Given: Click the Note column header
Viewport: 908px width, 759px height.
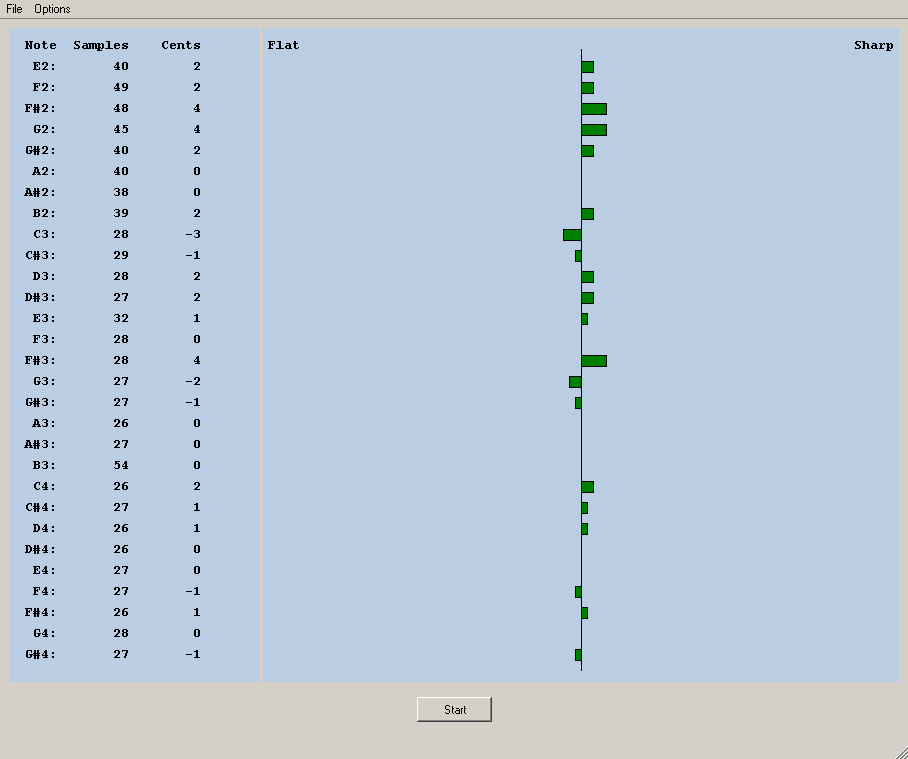Looking at the screenshot, I should (41, 45).
